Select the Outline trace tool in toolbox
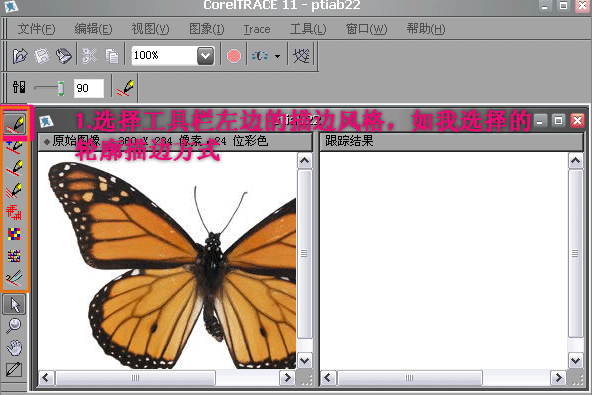Viewport: 592px width, 395px height. tap(15, 124)
